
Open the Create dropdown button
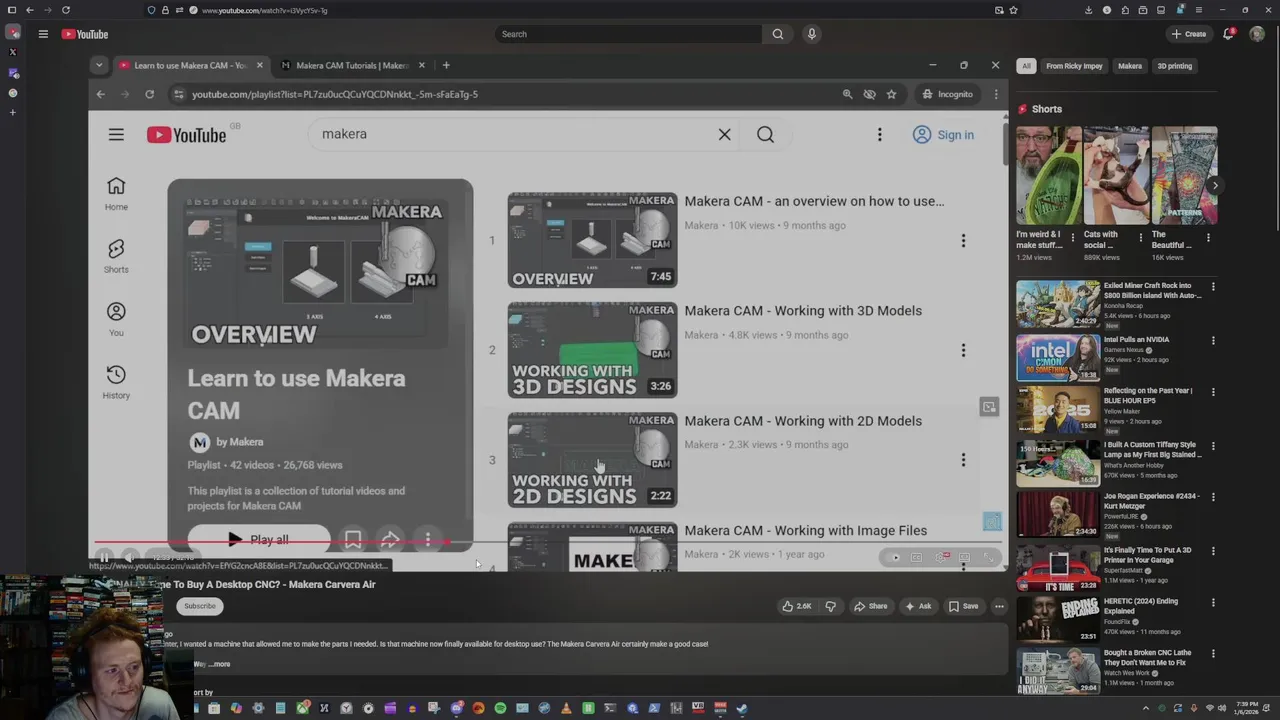point(1189,34)
